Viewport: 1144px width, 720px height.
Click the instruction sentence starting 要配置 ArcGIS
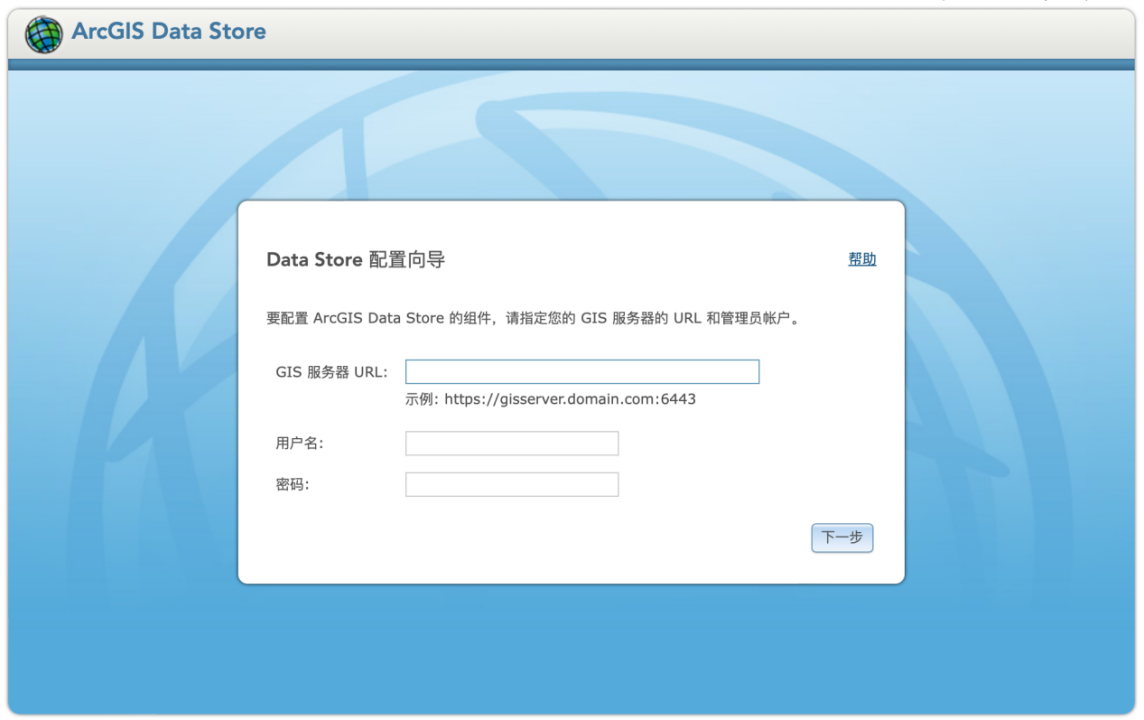click(533, 318)
